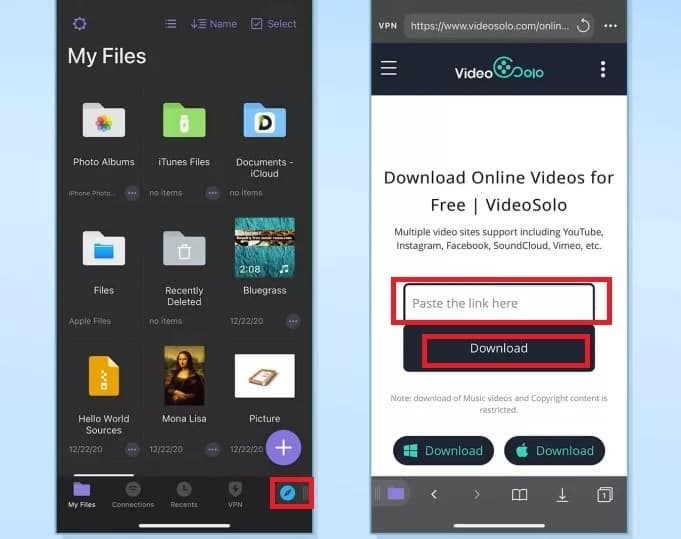Open browser three-dot more menu
The width and height of the screenshot is (681, 539).
[x=610, y=26]
